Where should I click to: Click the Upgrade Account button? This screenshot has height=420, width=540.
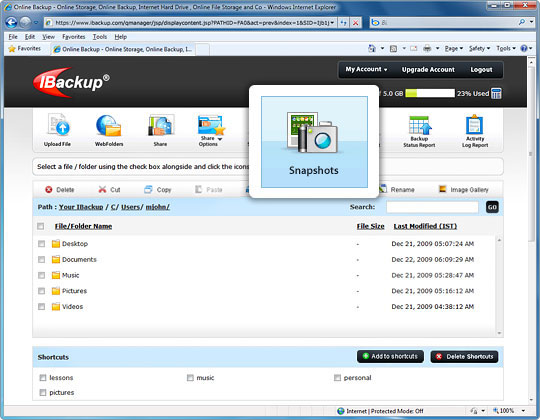[x=428, y=70]
